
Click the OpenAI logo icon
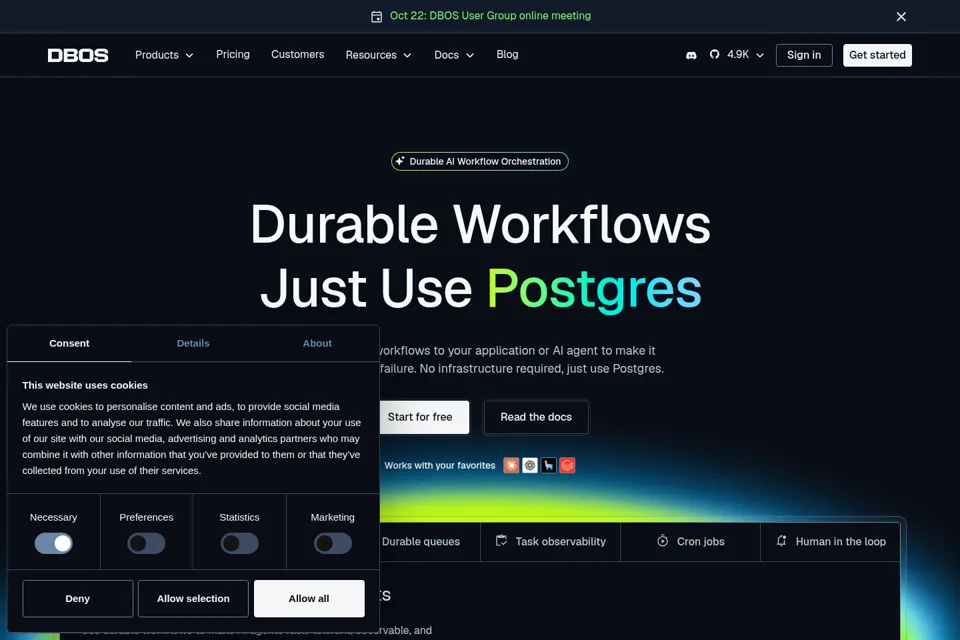point(530,465)
